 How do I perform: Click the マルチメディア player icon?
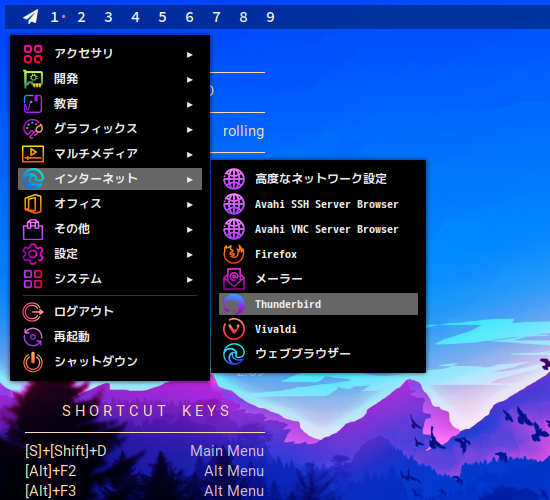(x=33, y=154)
